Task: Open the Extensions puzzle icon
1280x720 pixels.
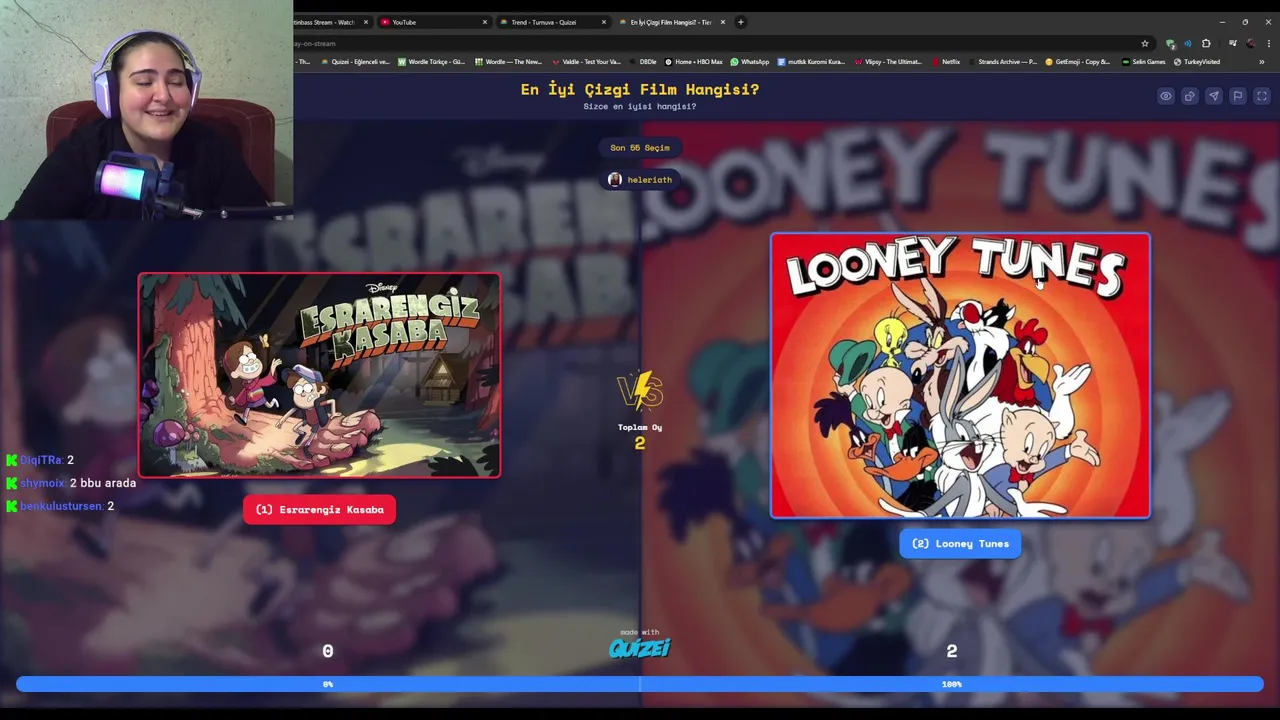Action: [1206, 43]
